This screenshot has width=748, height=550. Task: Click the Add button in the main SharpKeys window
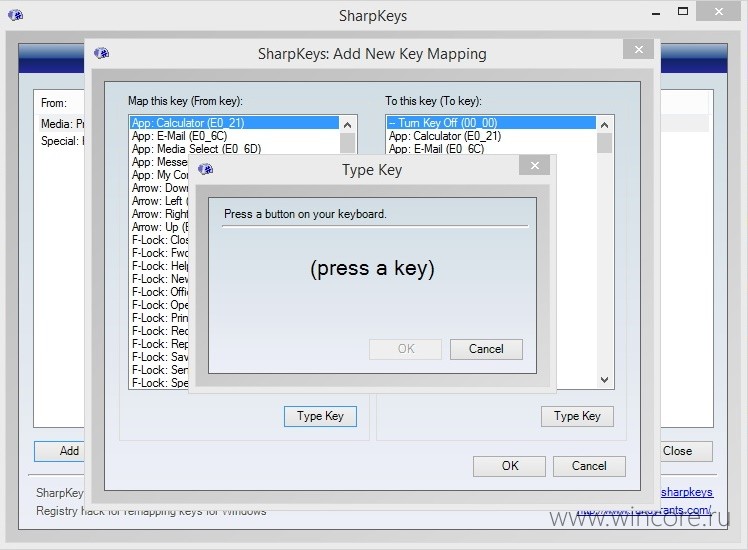pyautogui.click(x=60, y=451)
